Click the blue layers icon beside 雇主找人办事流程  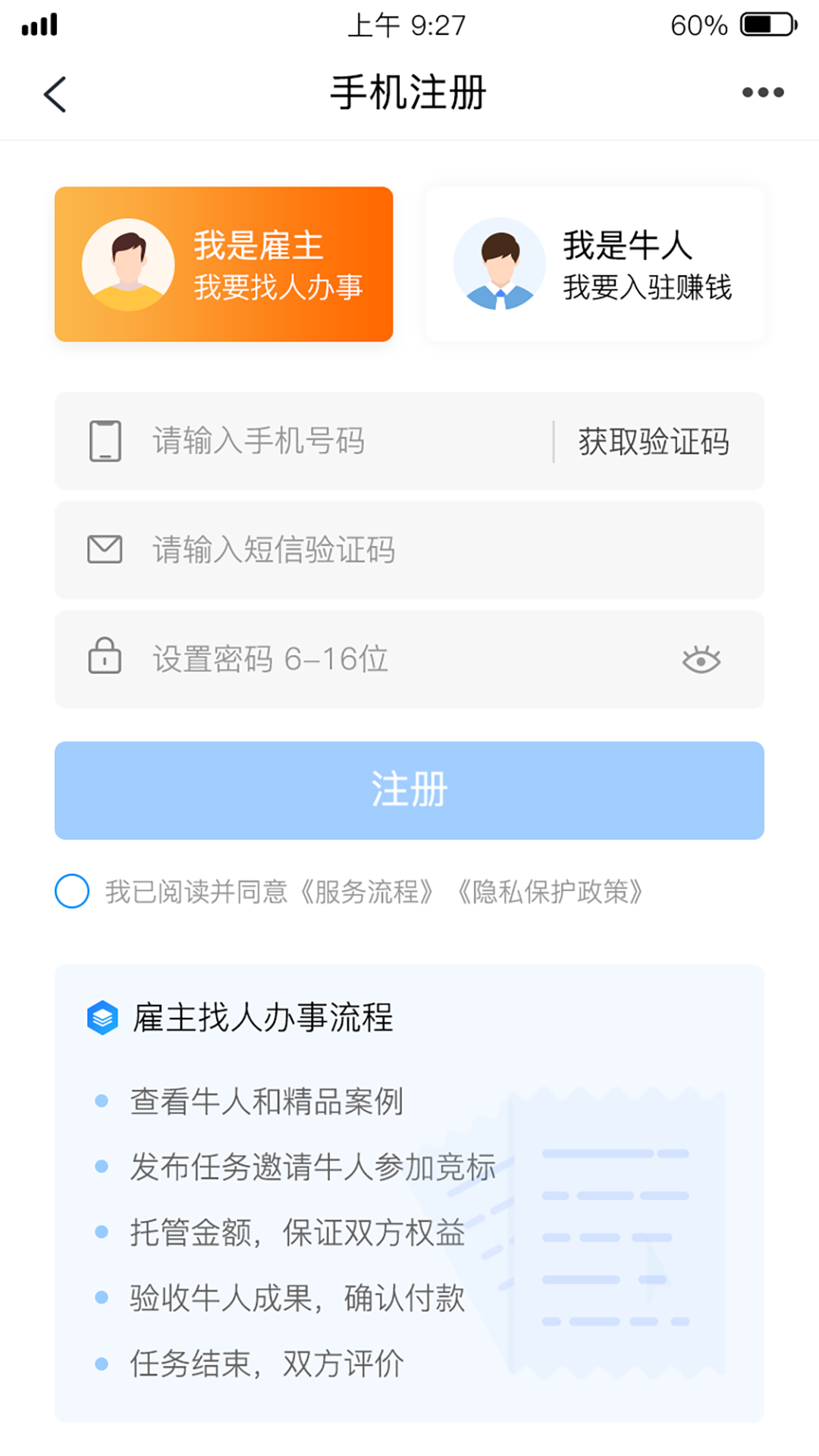(x=102, y=1018)
